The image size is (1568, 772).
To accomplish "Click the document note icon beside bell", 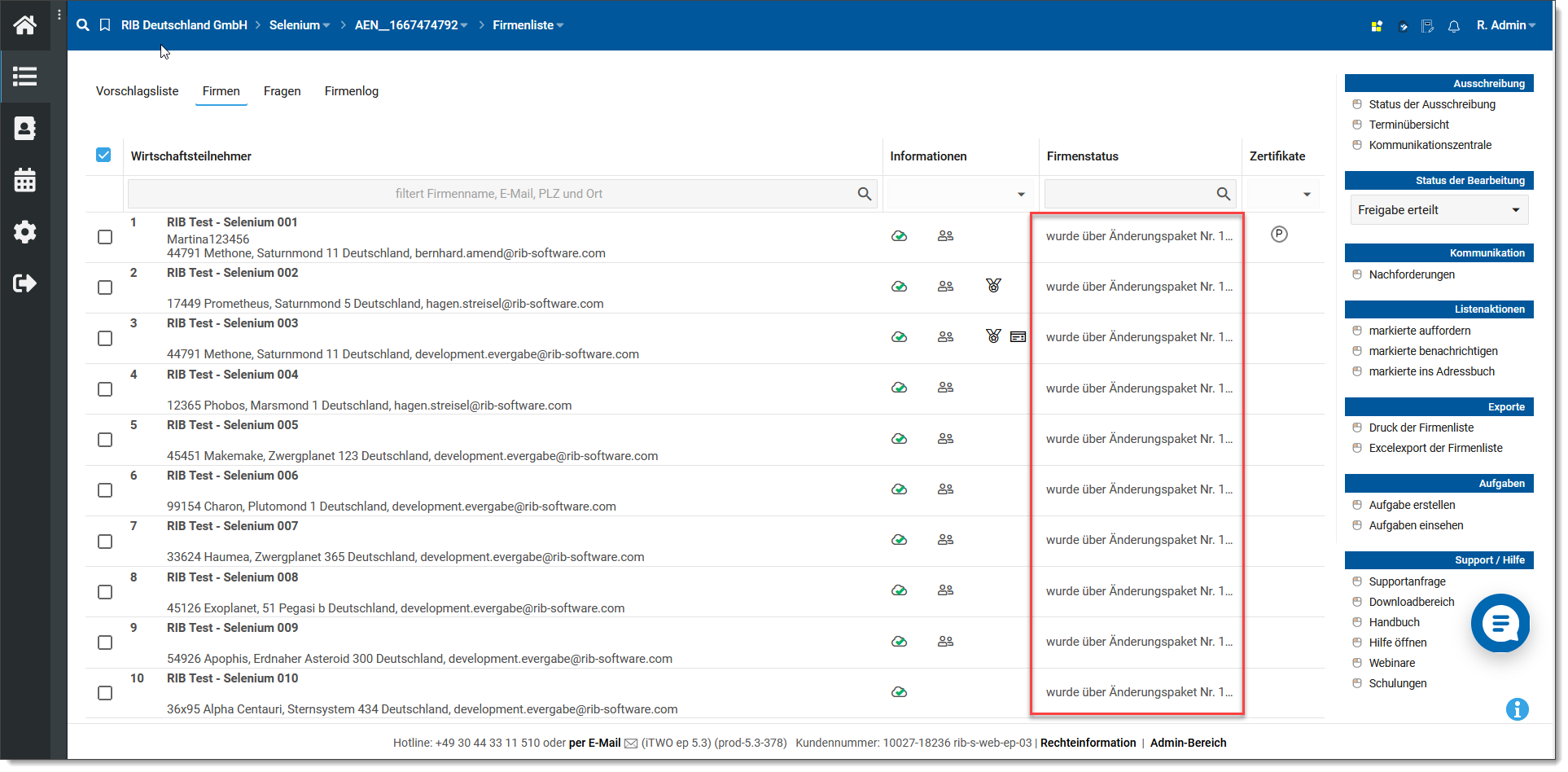I will 1427,26.
